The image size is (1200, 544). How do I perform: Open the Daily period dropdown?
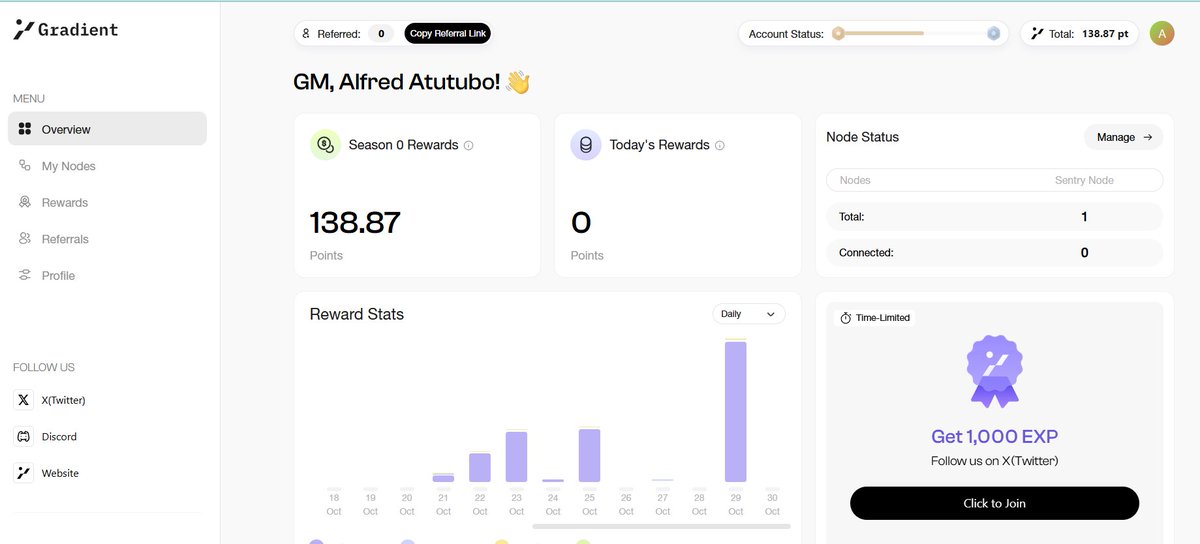pos(749,314)
